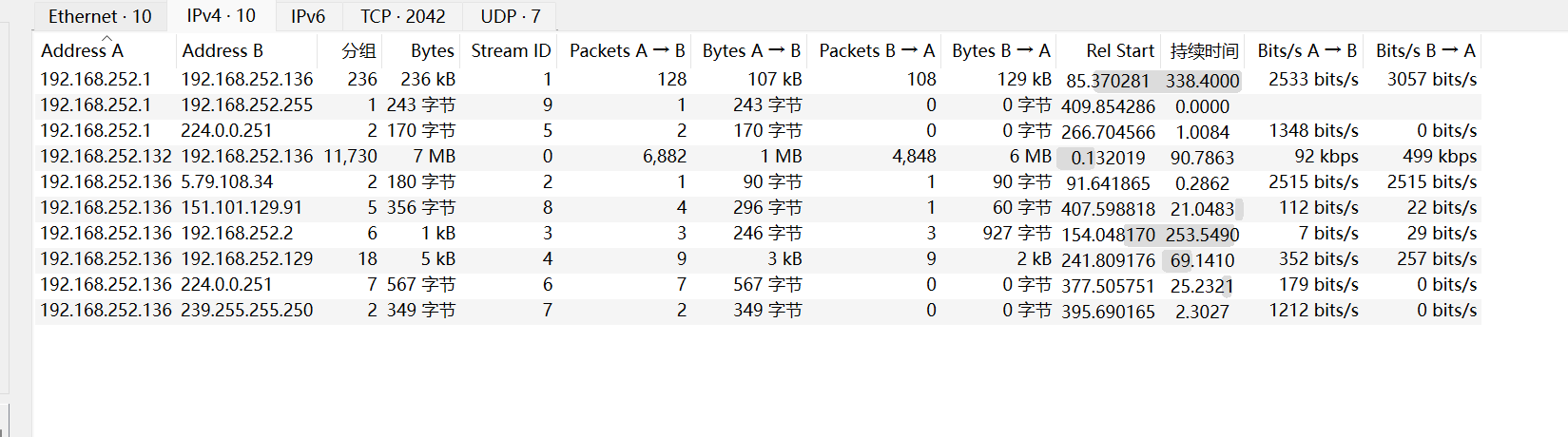Select conversation to 192.168.252.129
1568x437 pixels.
[x=246, y=259]
